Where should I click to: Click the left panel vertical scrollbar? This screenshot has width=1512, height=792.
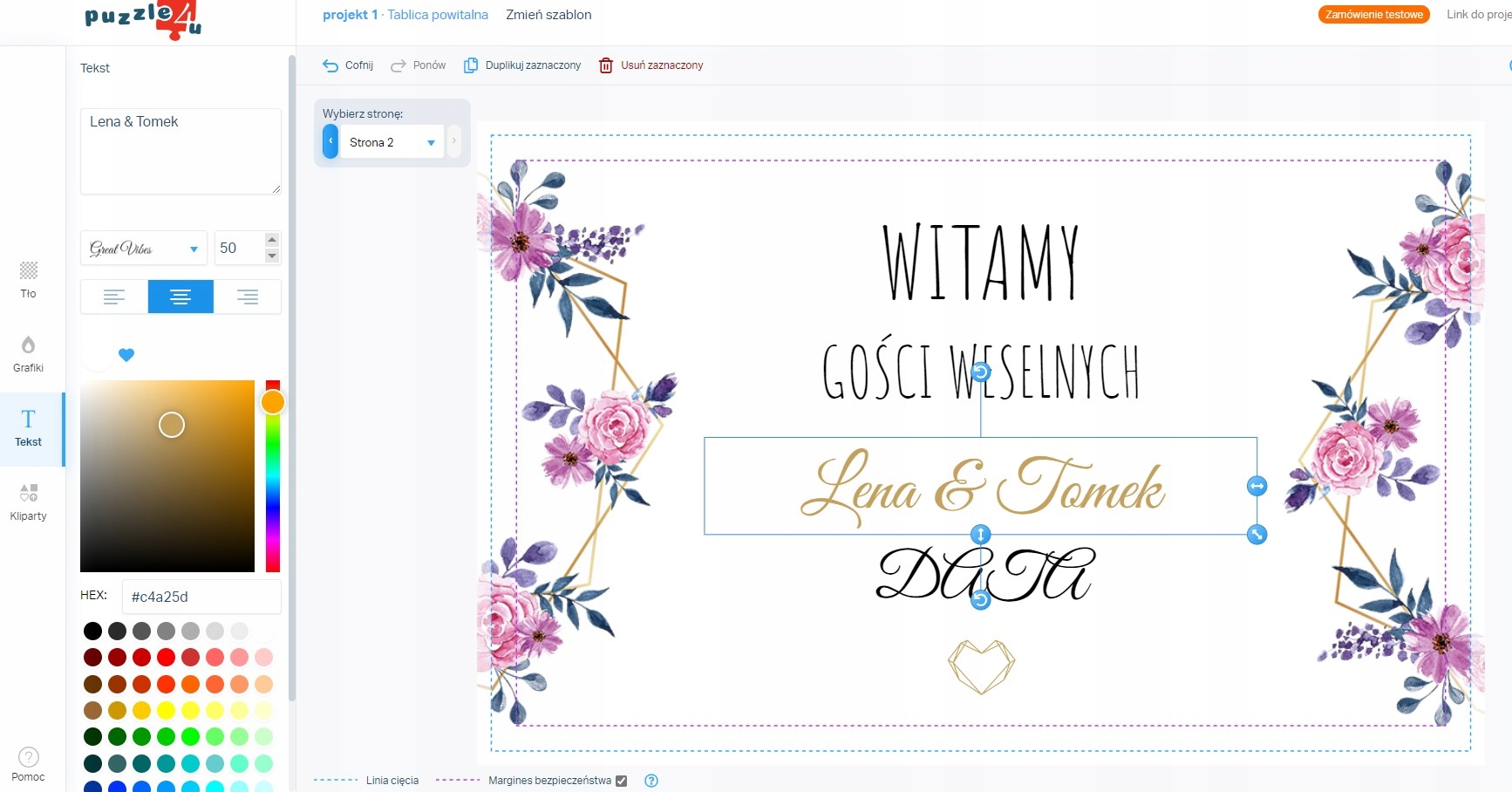292,378
